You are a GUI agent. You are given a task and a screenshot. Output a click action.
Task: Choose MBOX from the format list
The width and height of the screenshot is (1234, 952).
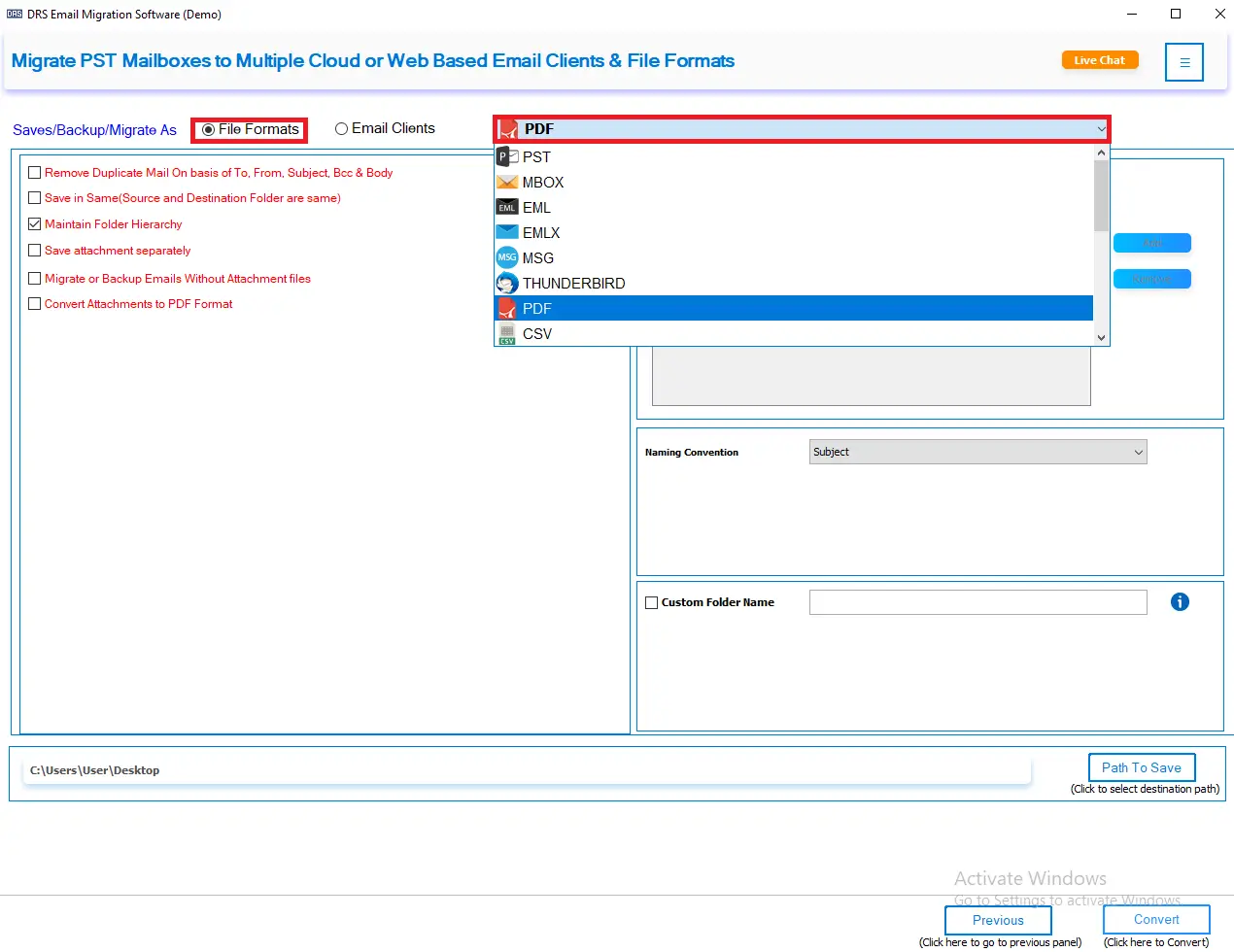[x=794, y=182]
